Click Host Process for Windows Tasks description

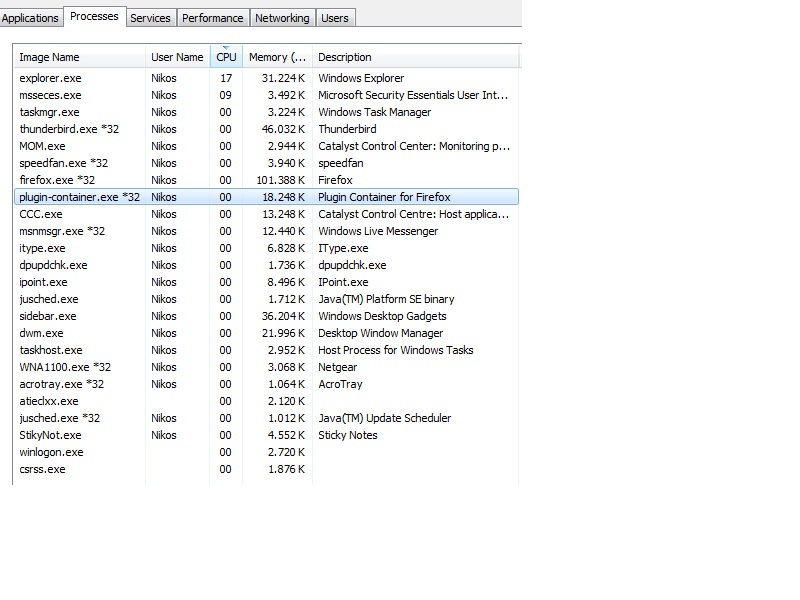pyautogui.click(x=396, y=350)
